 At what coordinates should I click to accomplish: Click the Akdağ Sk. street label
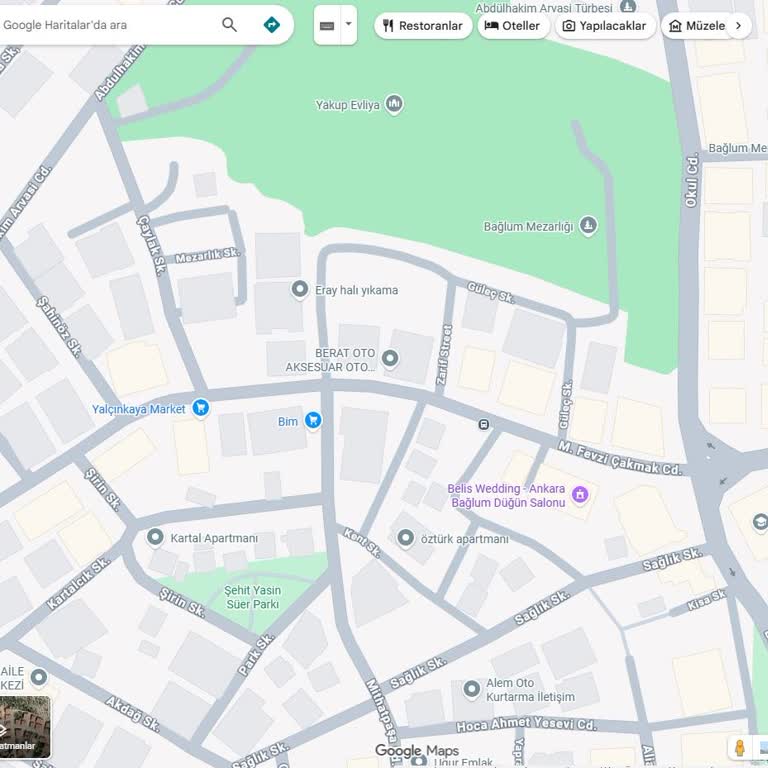(133, 714)
